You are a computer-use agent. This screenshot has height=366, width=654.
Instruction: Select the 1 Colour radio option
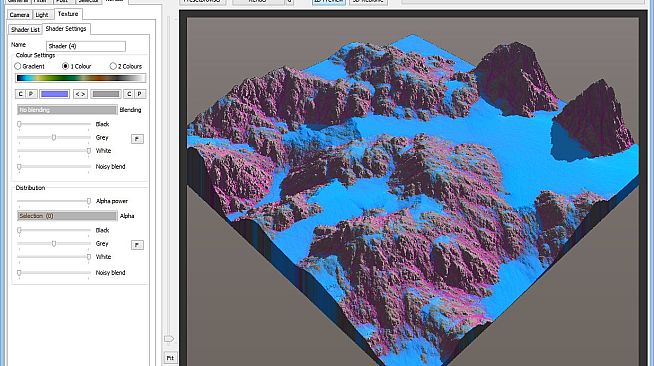(76, 66)
